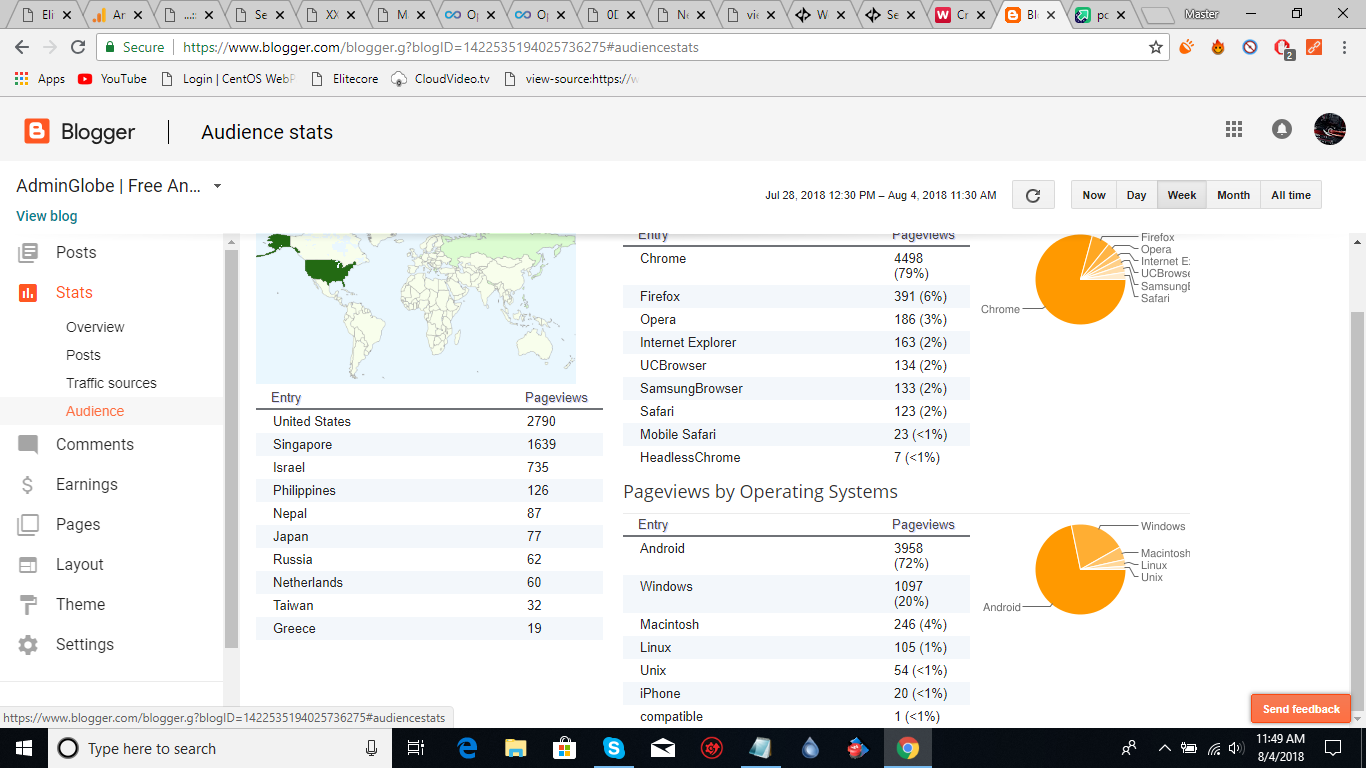Screen dimensions: 1366x768
Task: Open the Elitecore bookmark
Action: click(344, 79)
